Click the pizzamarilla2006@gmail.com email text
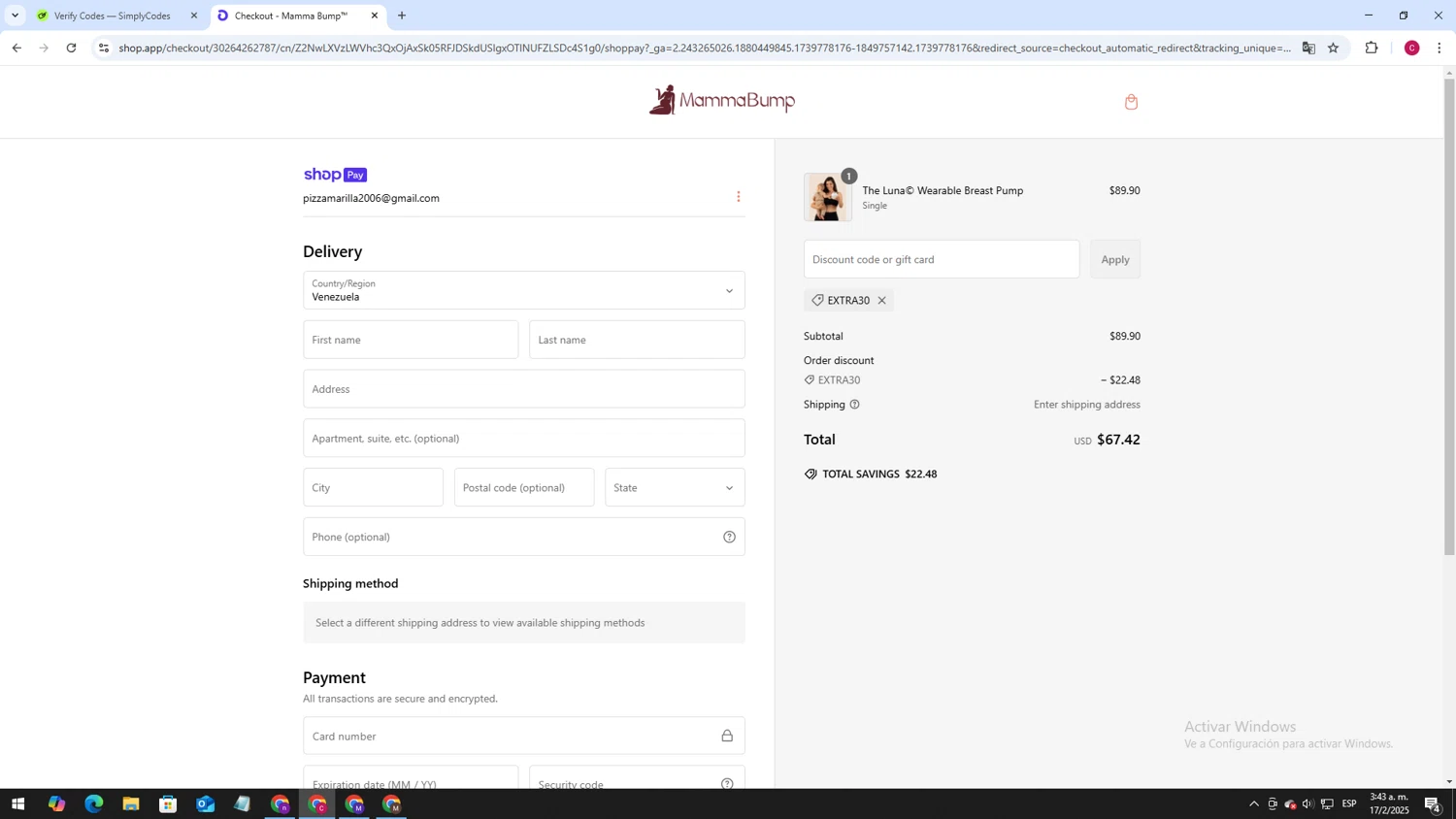Image resolution: width=1456 pixels, height=819 pixels. point(371,198)
